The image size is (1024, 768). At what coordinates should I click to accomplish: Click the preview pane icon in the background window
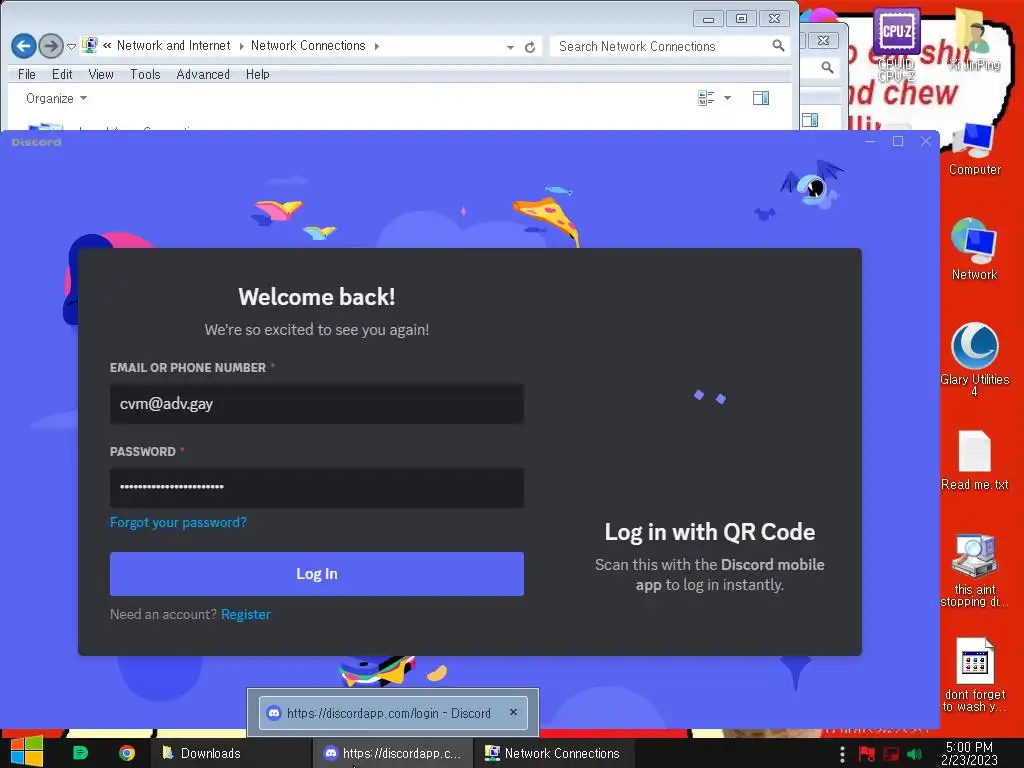[x=810, y=120]
